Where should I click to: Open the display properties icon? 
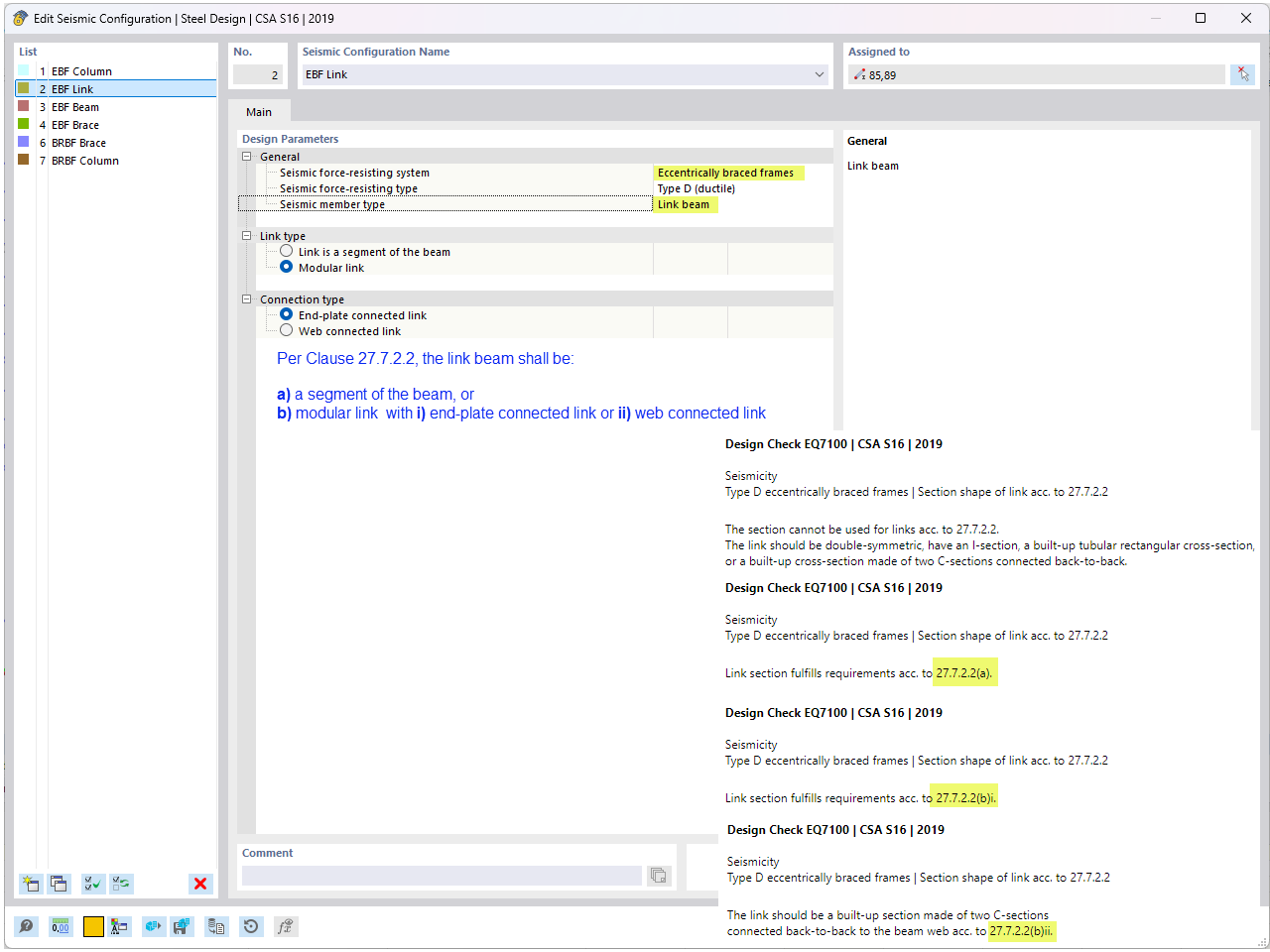120,926
